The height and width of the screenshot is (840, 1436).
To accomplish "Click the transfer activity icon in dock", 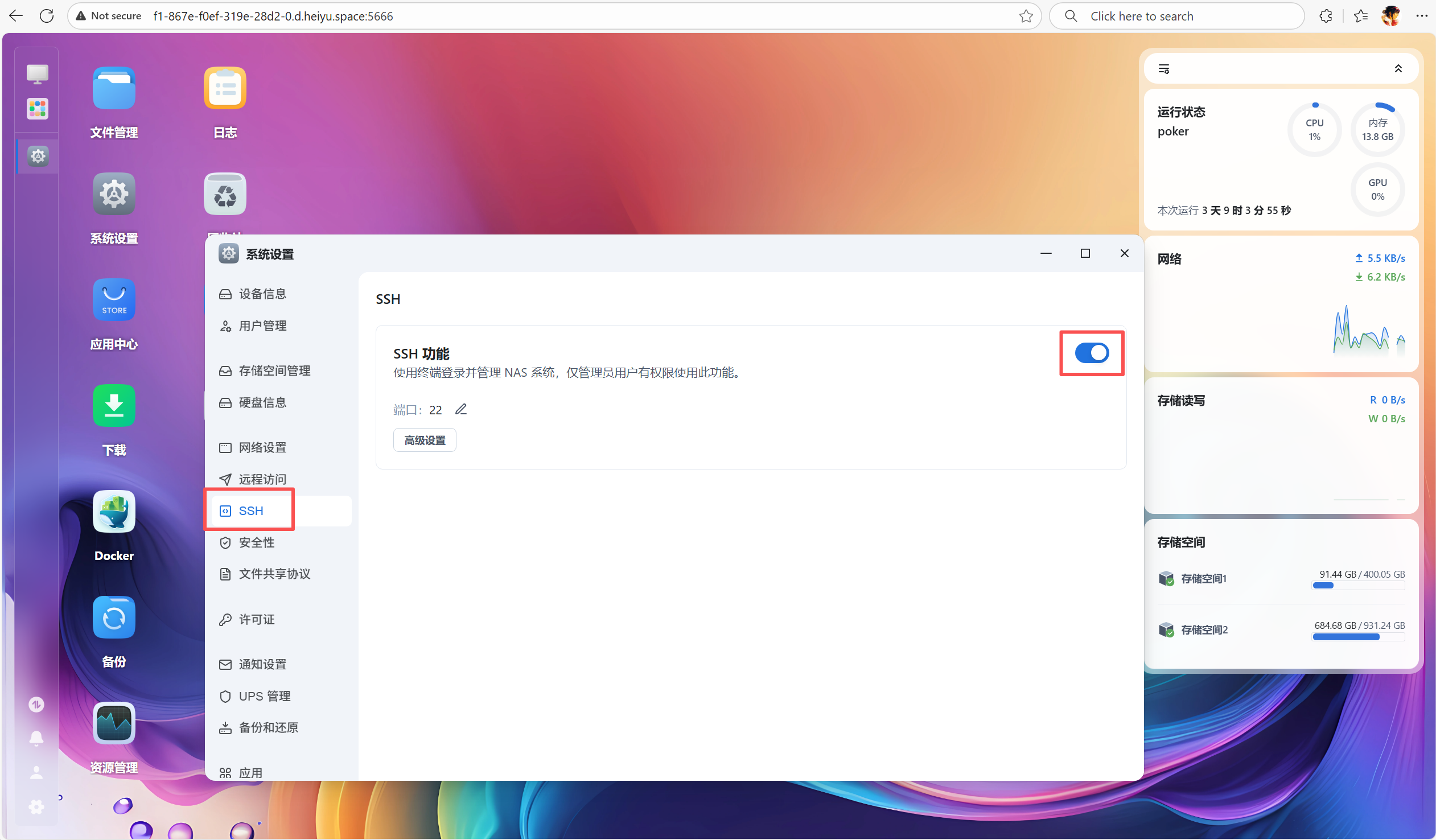I will tap(36, 705).
